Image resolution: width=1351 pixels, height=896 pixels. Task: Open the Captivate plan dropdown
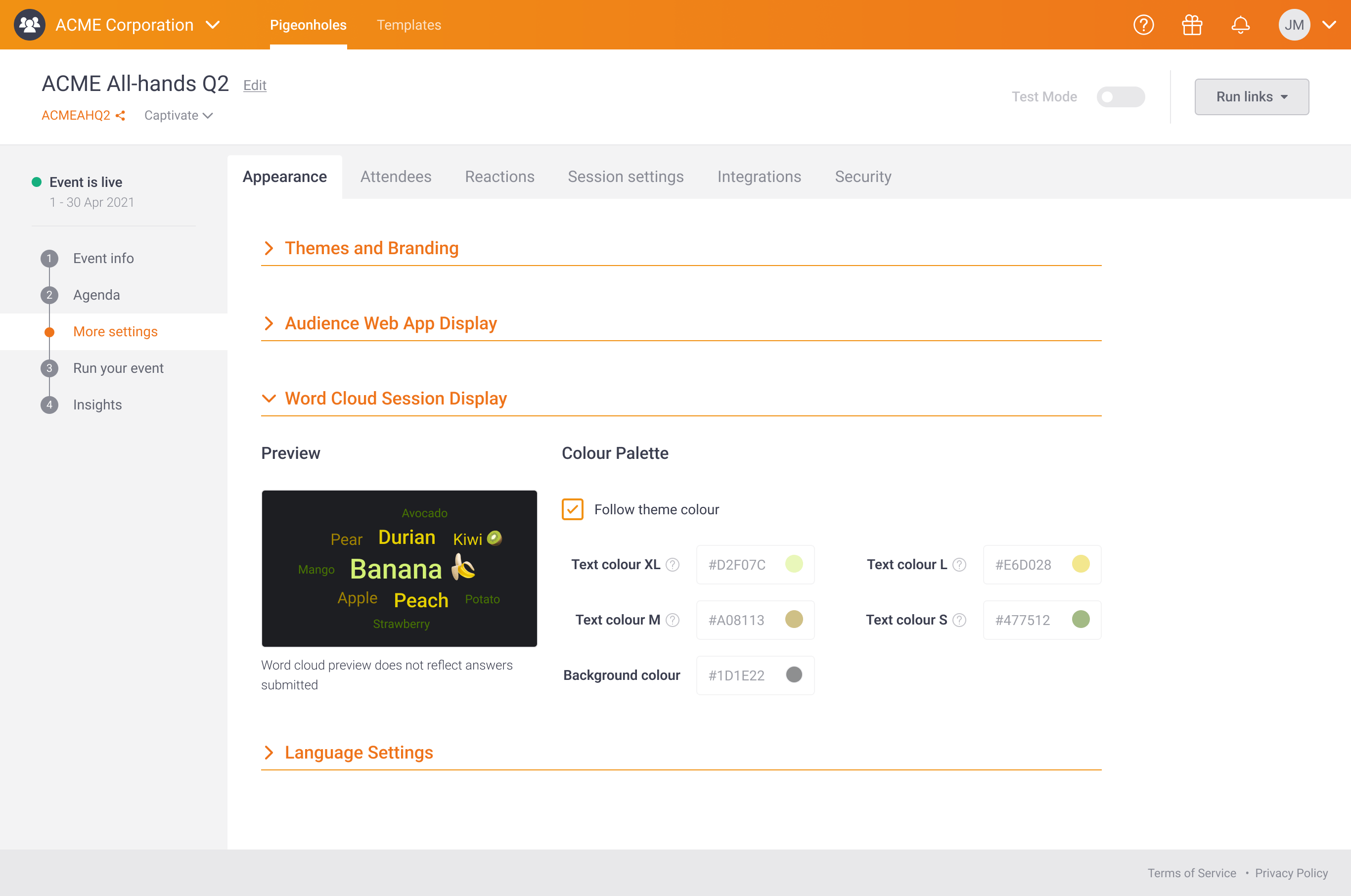tap(179, 116)
